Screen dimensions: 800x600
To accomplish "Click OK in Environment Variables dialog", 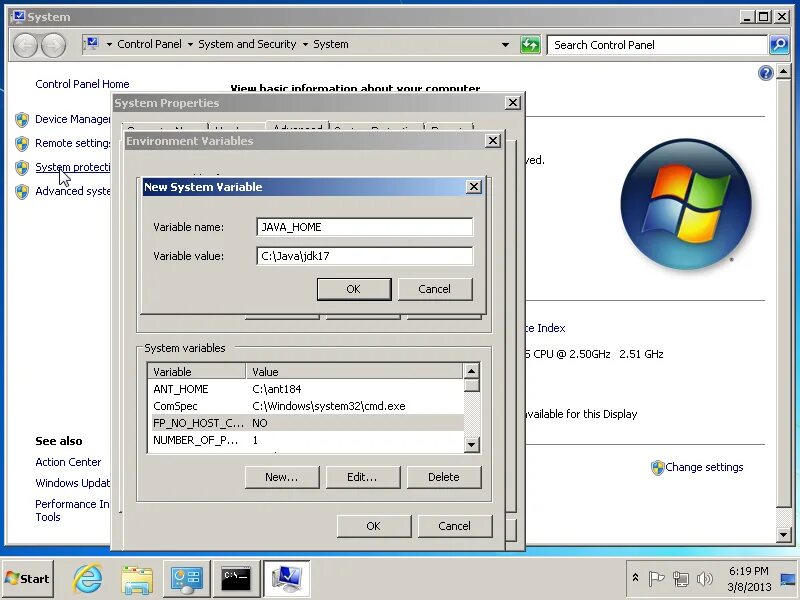I will pyautogui.click(x=373, y=526).
